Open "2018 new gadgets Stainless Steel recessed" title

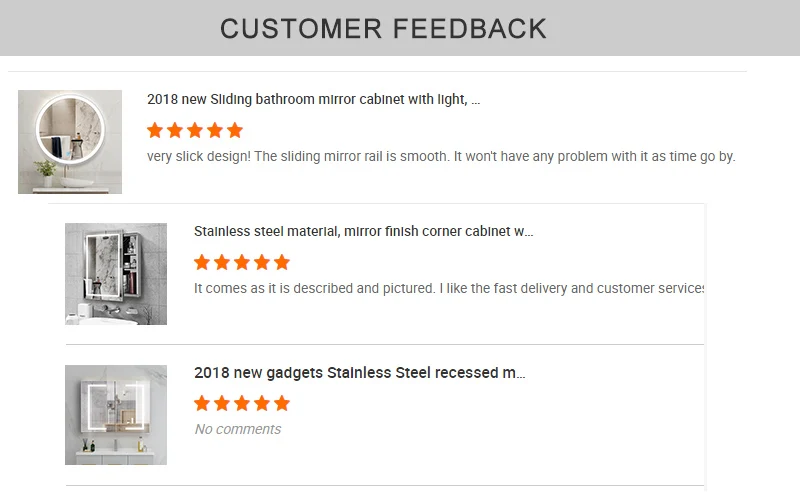point(359,373)
